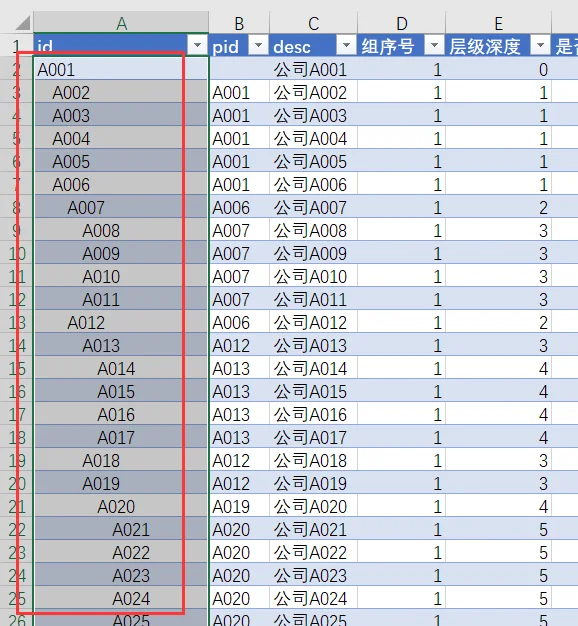
Task: Click cell A014 in id column
Action: pyautogui.click(x=121, y=368)
